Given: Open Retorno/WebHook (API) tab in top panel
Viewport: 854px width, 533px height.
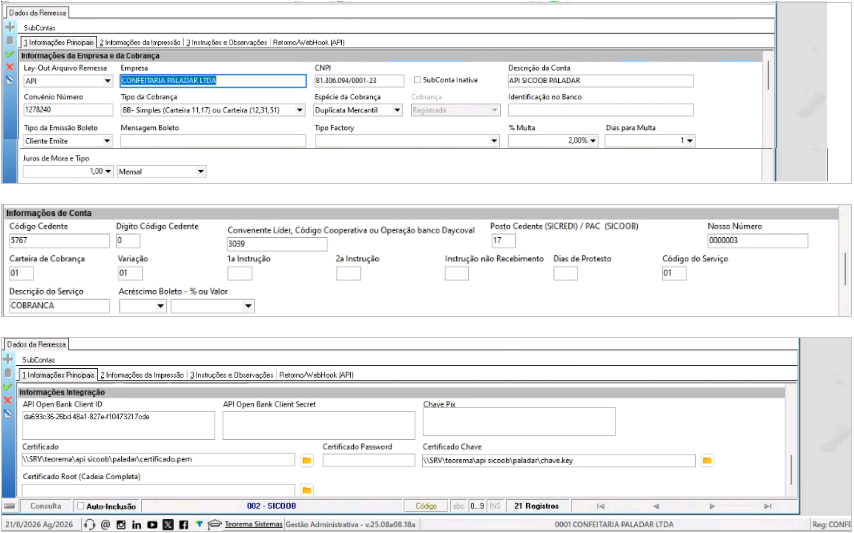Looking at the screenshot, I should coord(308,42).
